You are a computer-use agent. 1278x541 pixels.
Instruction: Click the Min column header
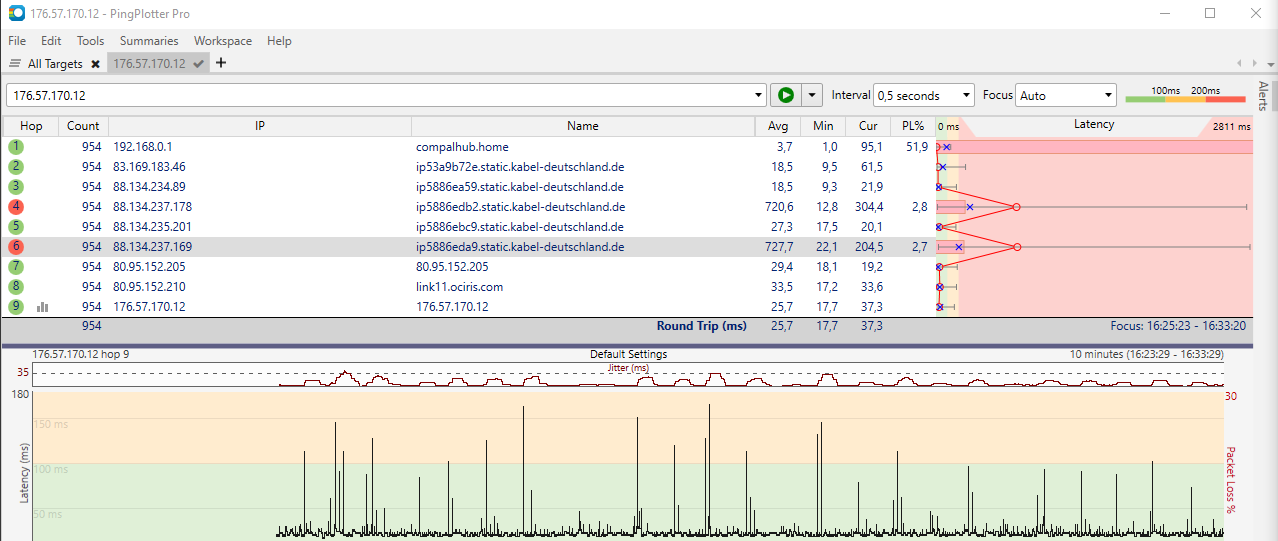click(823, 126)
